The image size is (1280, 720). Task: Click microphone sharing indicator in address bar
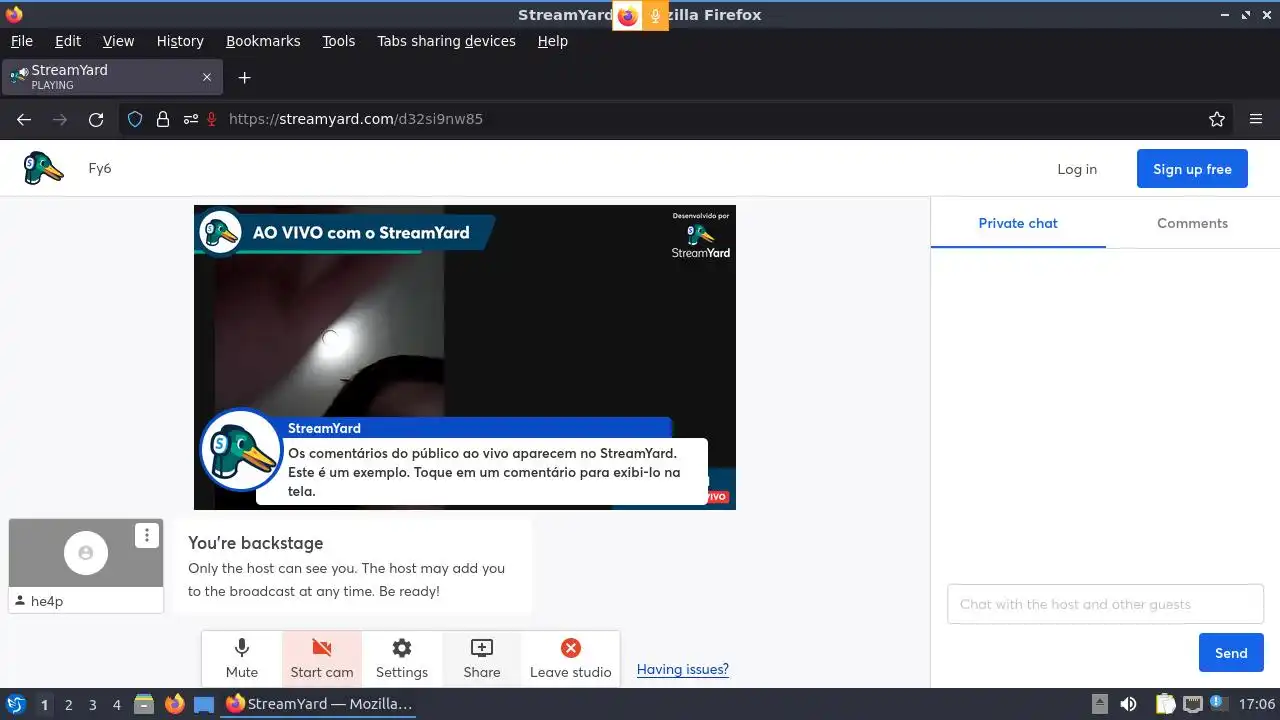click(212, 119)
